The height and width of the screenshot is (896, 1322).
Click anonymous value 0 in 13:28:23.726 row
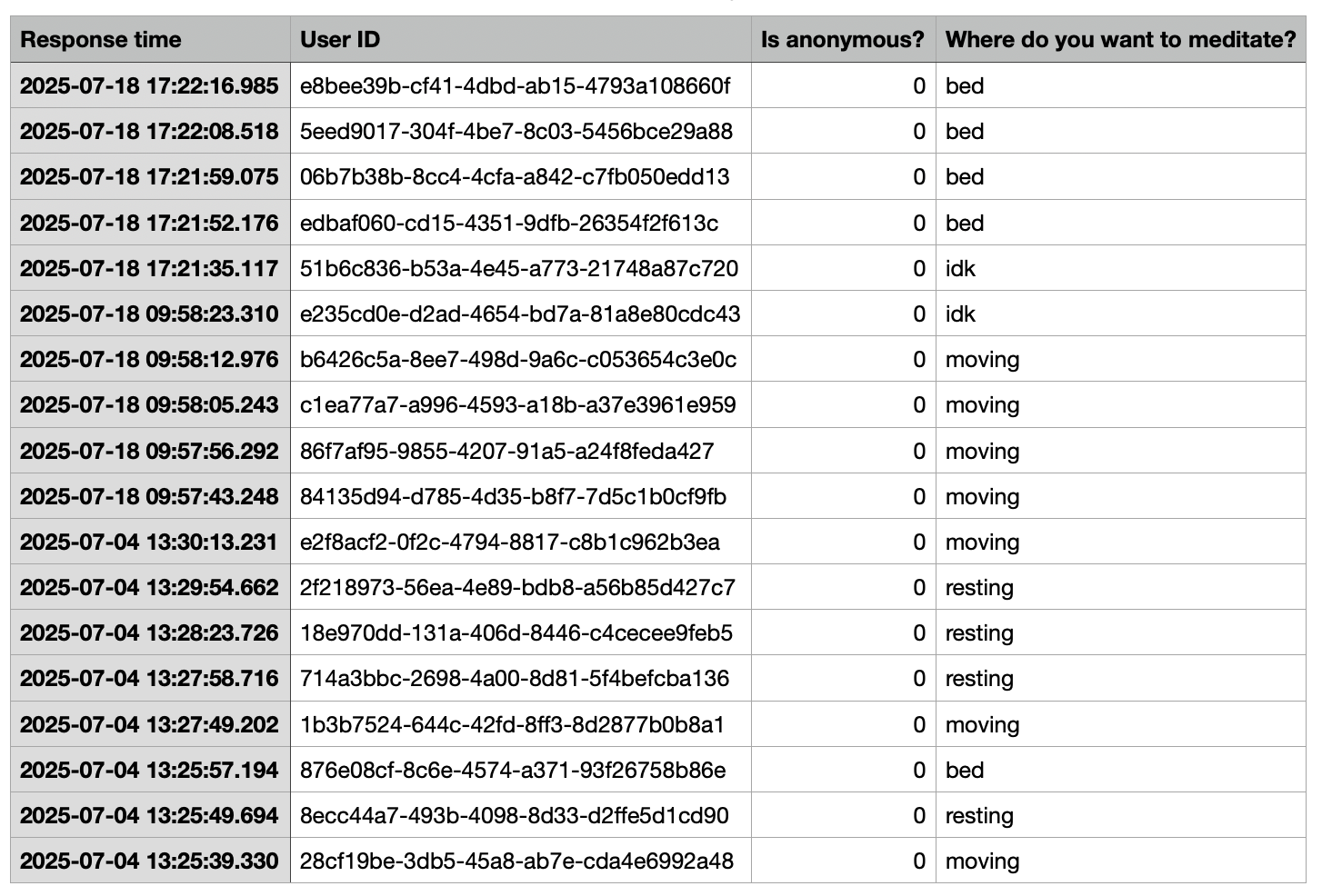(x=844, y=632)
